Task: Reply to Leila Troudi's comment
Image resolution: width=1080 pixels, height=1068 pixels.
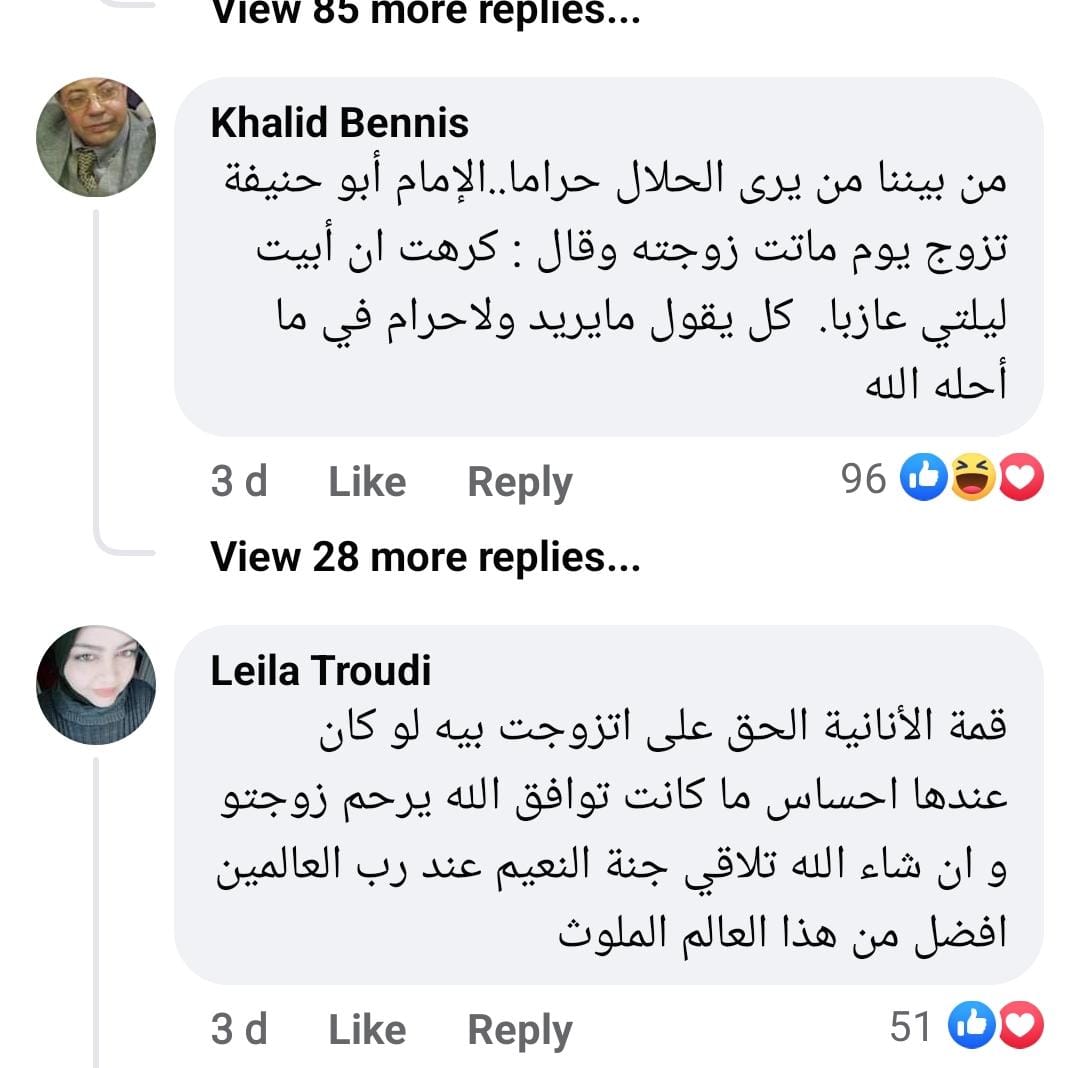Action: pyautogui.click(x=520, y=1029)
